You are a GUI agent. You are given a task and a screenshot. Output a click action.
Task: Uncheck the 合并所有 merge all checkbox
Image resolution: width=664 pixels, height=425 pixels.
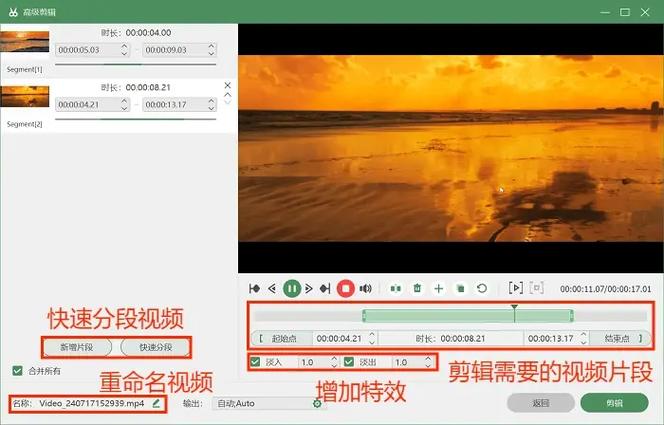(x=17, y=371)
